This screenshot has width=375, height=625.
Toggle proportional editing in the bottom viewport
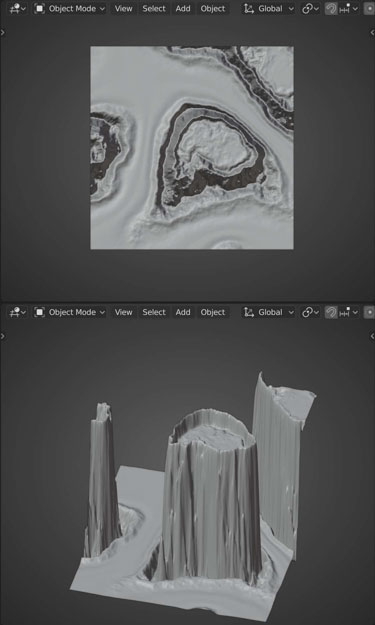click(369, 312)
